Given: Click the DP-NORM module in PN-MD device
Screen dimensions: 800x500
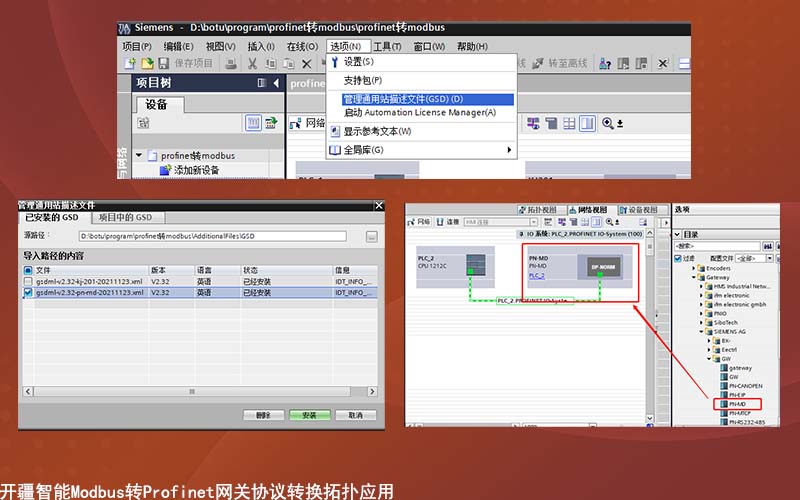Looking at the screenshot, I should 603,267.
